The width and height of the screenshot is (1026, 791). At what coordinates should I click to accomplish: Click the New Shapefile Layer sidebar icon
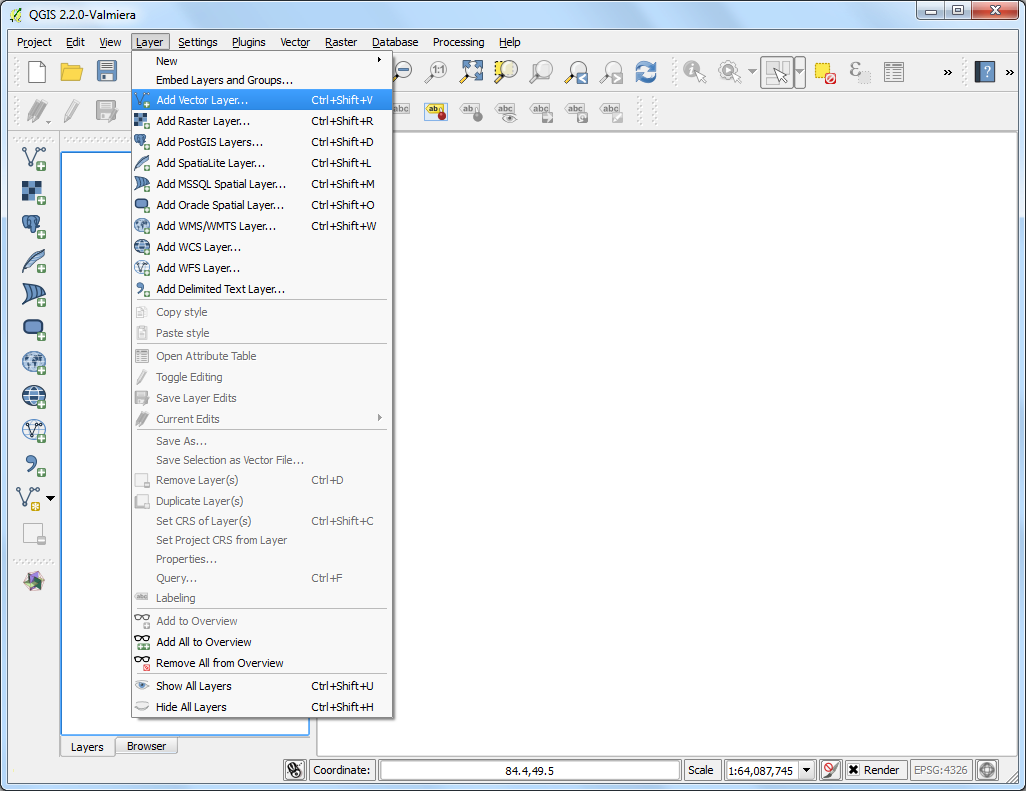click(29, 499)
